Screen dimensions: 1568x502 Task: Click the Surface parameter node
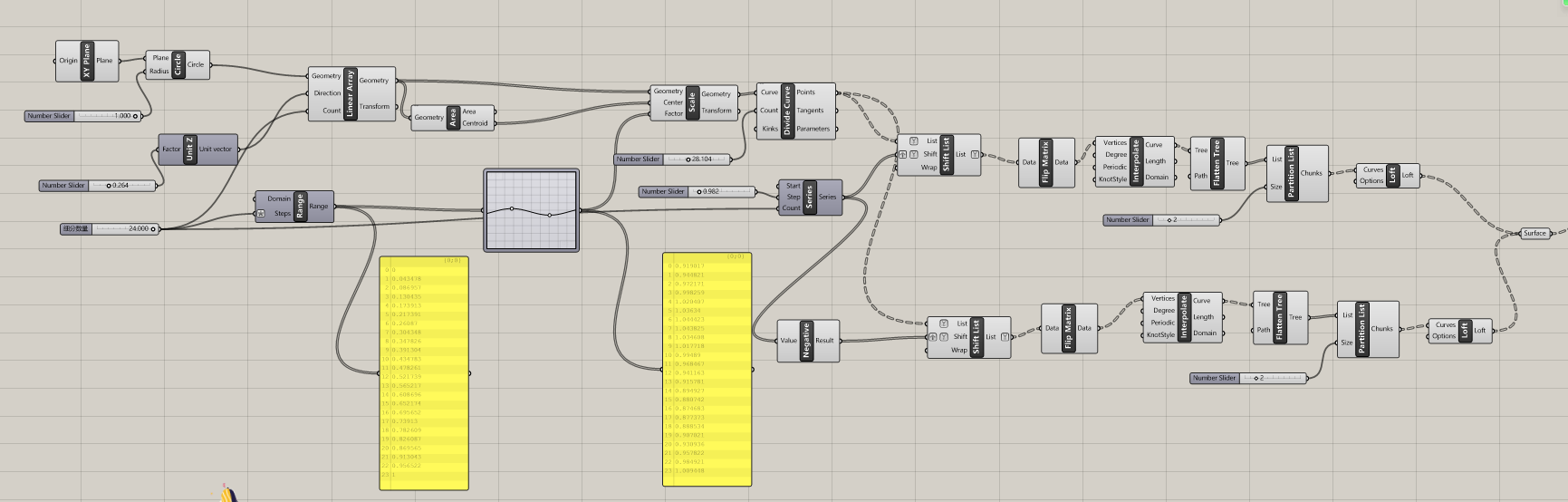point(1534,234)
